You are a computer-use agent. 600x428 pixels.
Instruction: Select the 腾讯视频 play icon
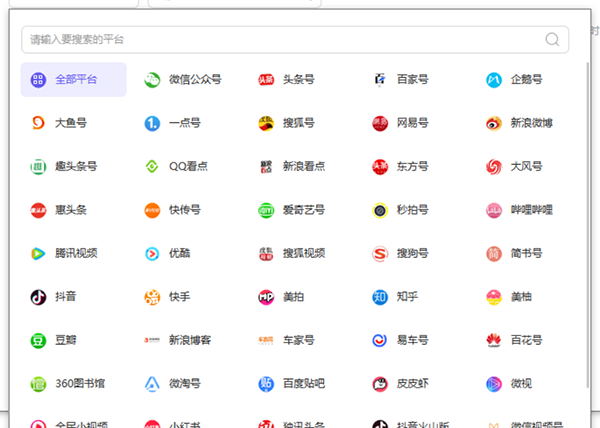[x=38, y=254]
